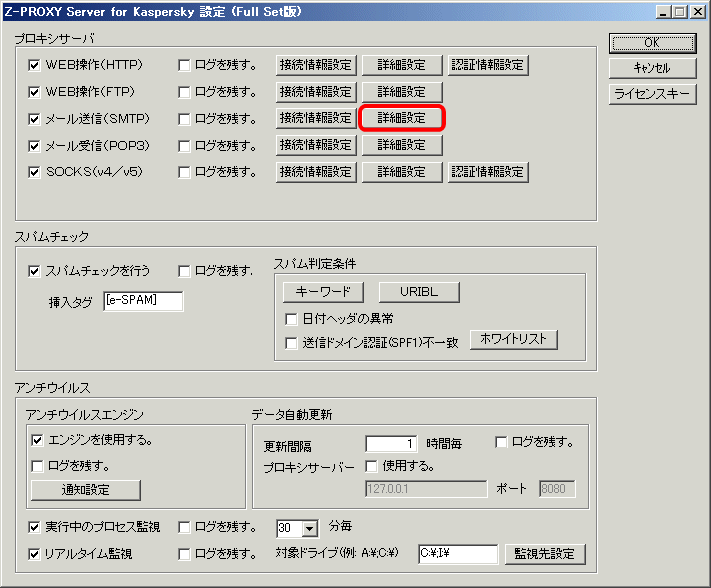
Task: Open 認証情報設定 for SOCKS
Action: [488, 172]
